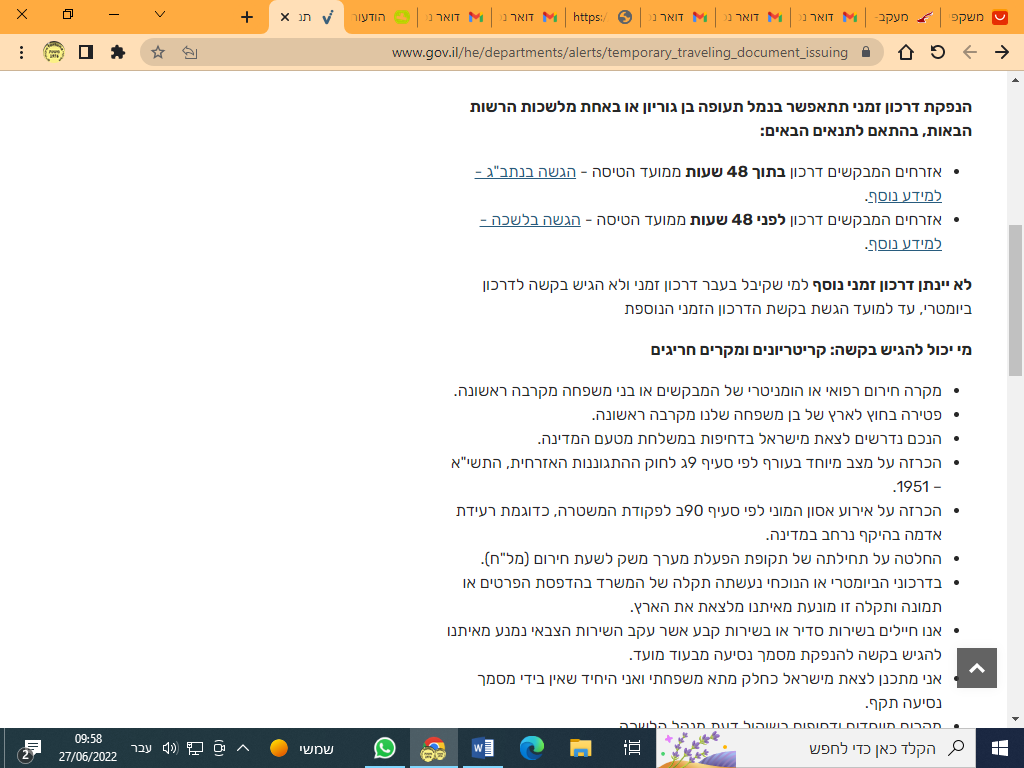Open the notification center icon
Viewport: 1024px width, 768px height.
(28, 749)
